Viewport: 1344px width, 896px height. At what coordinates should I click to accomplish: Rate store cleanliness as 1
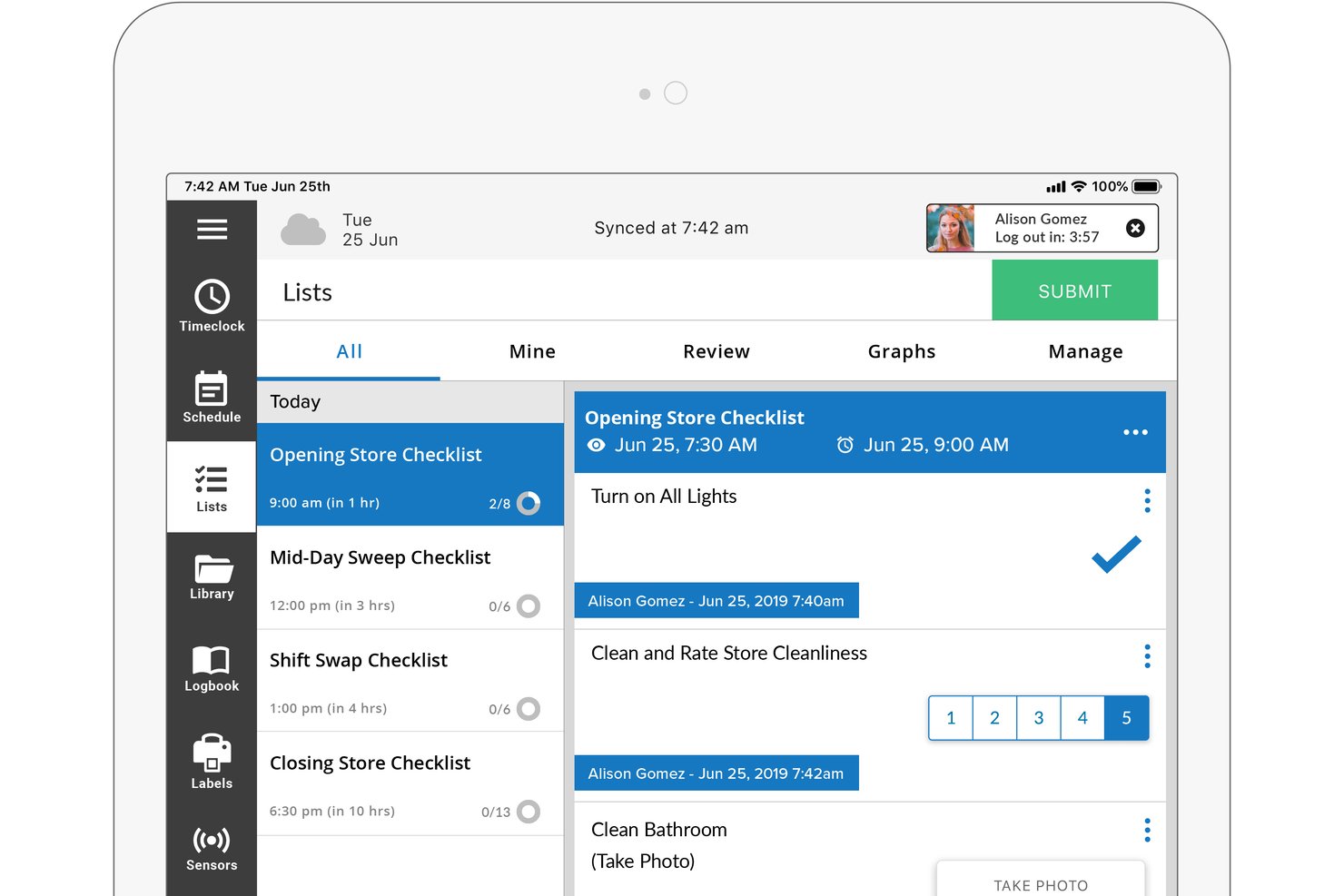click(951, 718)
